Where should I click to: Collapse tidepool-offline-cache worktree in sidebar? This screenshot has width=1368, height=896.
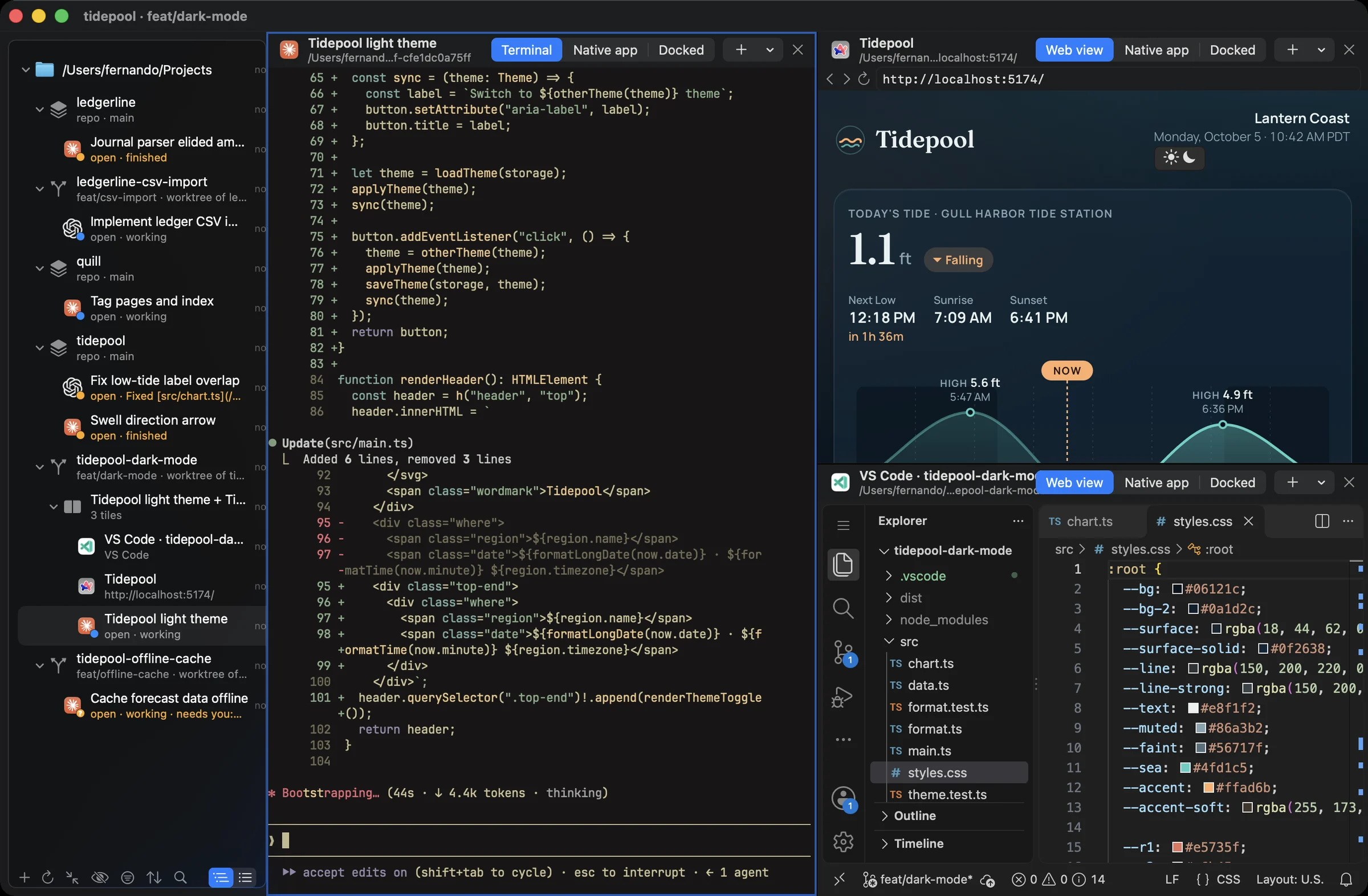click(x=39, y=666)
